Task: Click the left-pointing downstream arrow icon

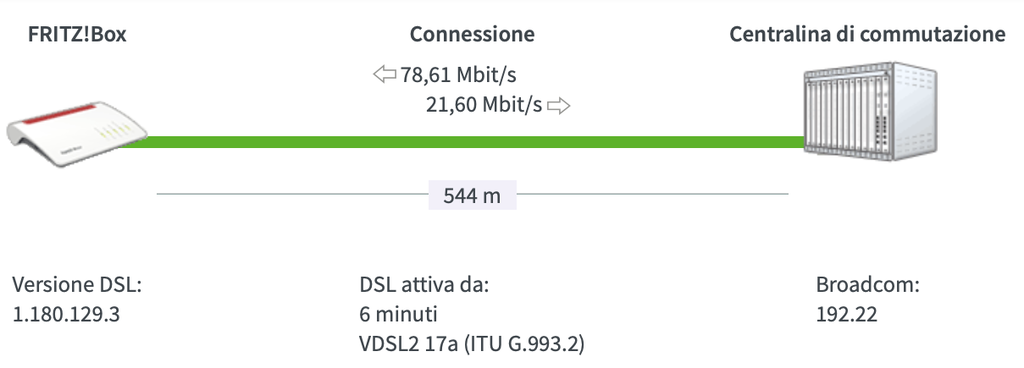Action: pyautogui.click(x=385, y=74)
